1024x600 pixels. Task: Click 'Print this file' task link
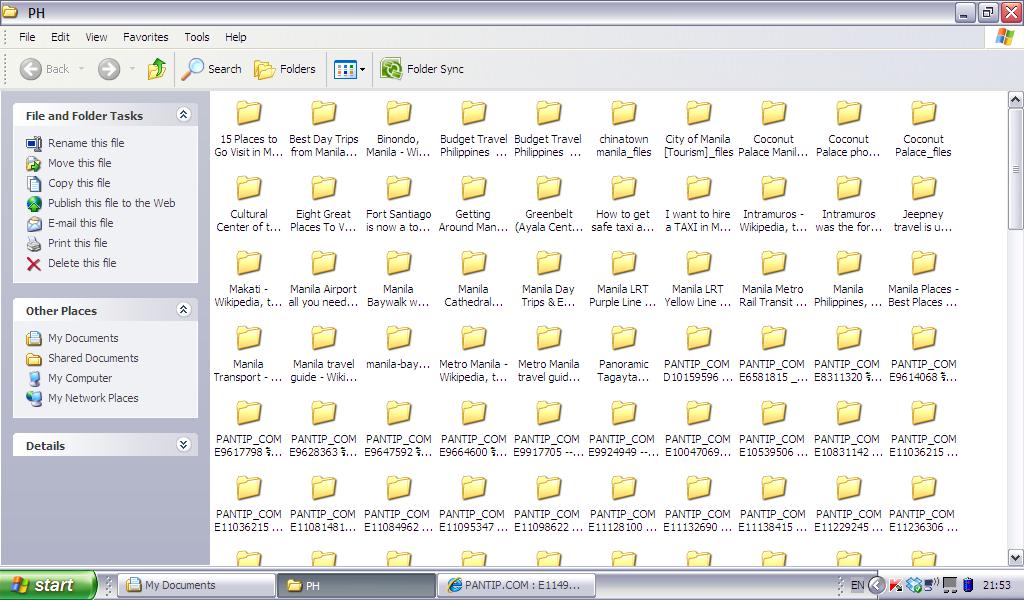point(78,243)
